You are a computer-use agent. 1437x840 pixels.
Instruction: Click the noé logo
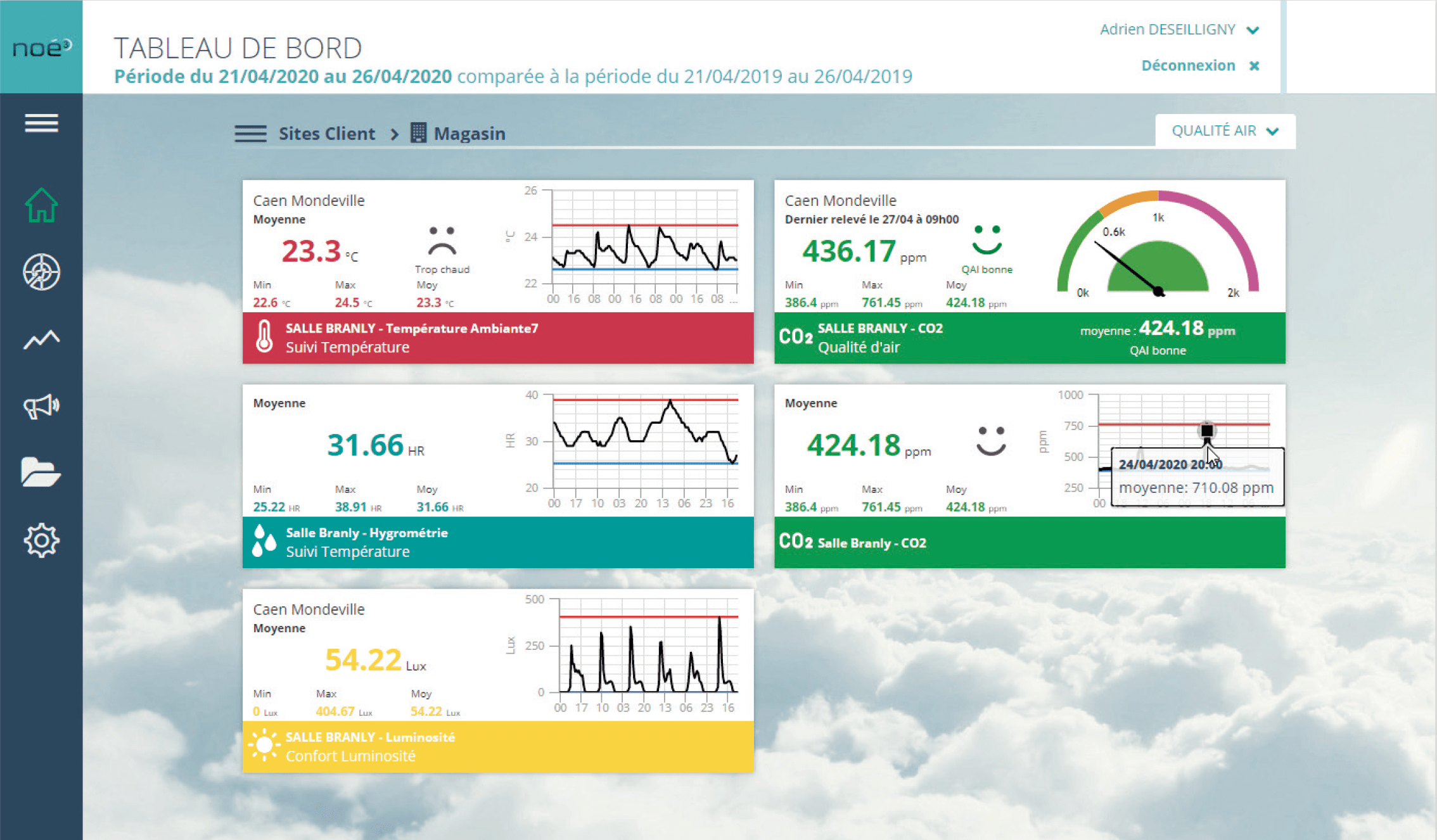click(x=42, y=48)
